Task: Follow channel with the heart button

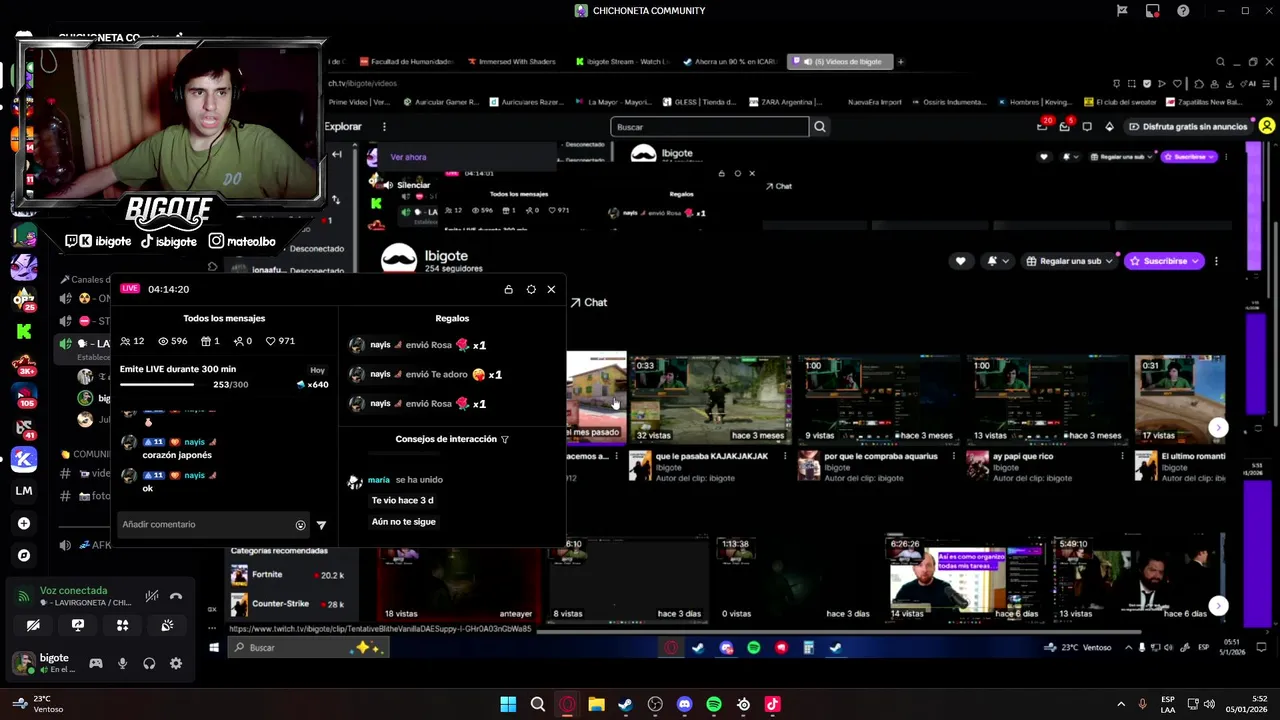Action: 960,261
